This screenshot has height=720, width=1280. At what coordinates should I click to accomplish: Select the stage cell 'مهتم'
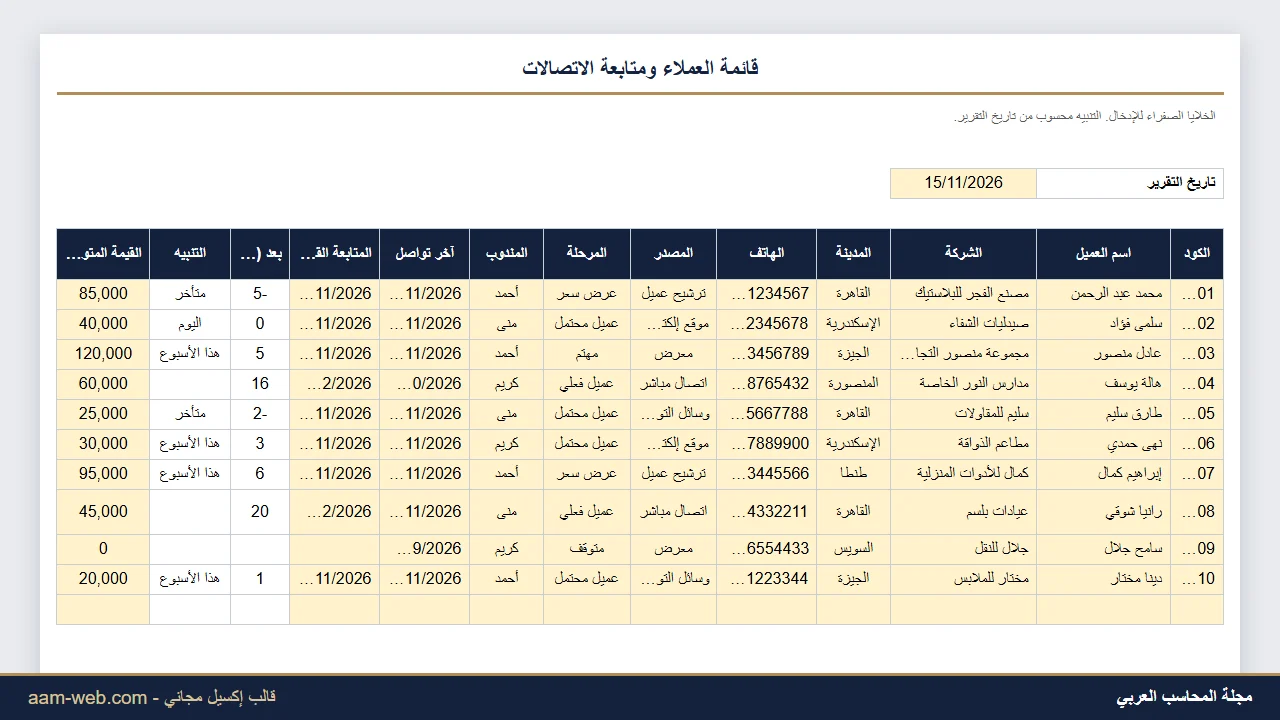pos(587,354)
